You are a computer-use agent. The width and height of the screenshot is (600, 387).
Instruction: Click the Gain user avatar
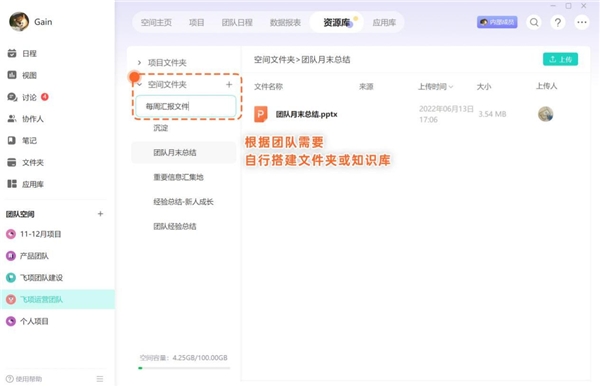pyautogui.click(x=19, y=21)
